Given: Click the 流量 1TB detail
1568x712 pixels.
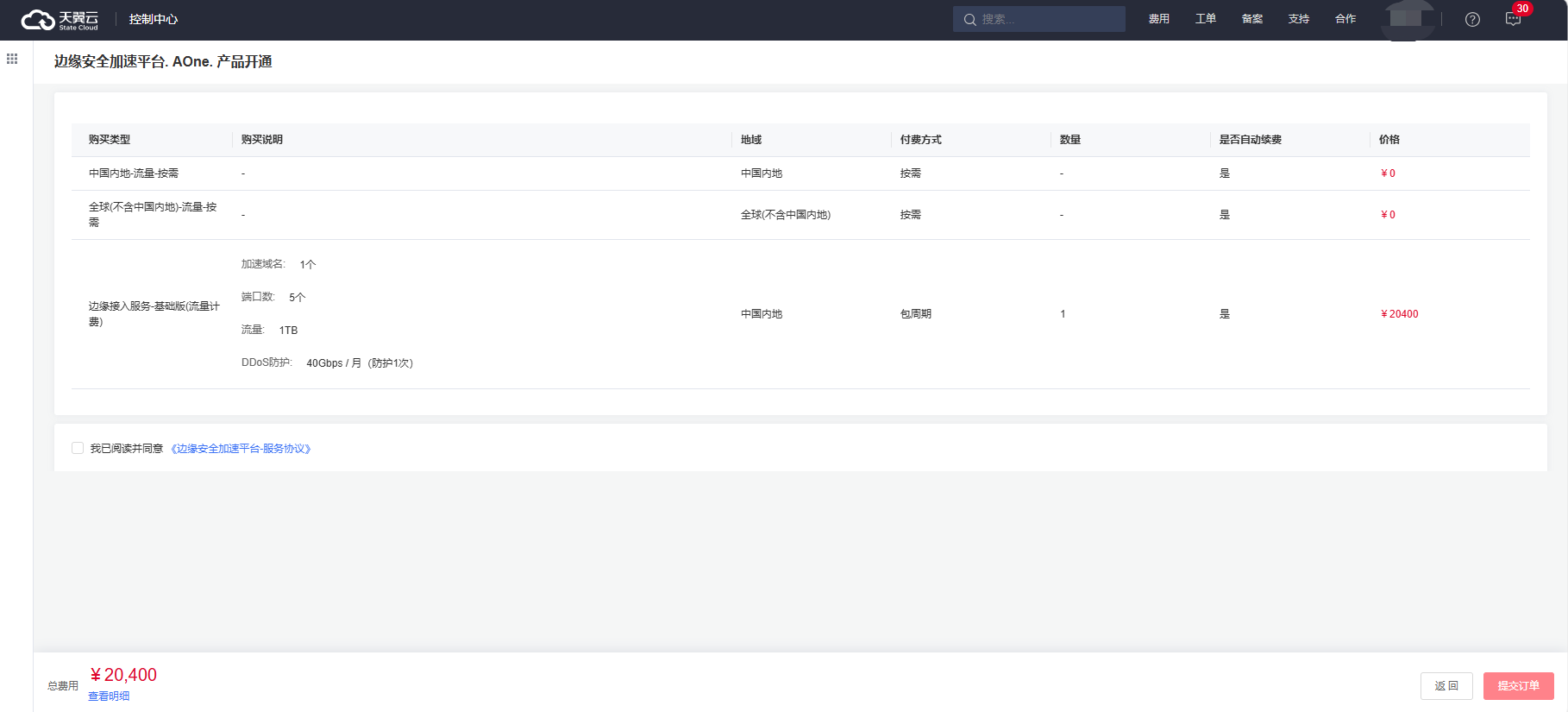Looking at the screenshot, I should point(269,330).
